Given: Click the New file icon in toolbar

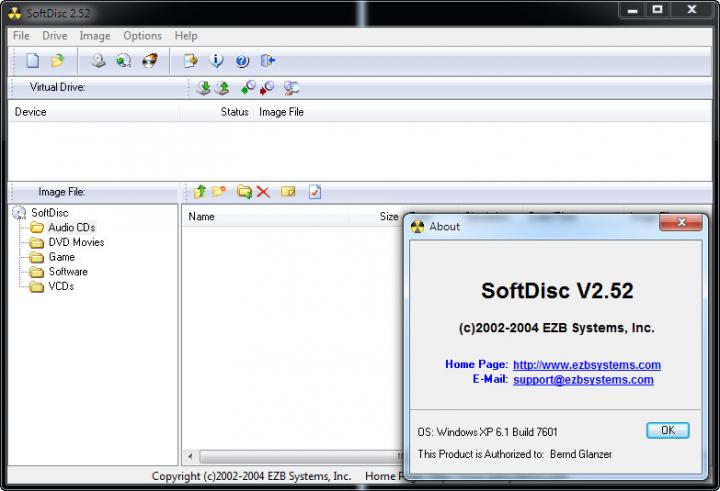Looking at the screenshot, I should (32, 61).
